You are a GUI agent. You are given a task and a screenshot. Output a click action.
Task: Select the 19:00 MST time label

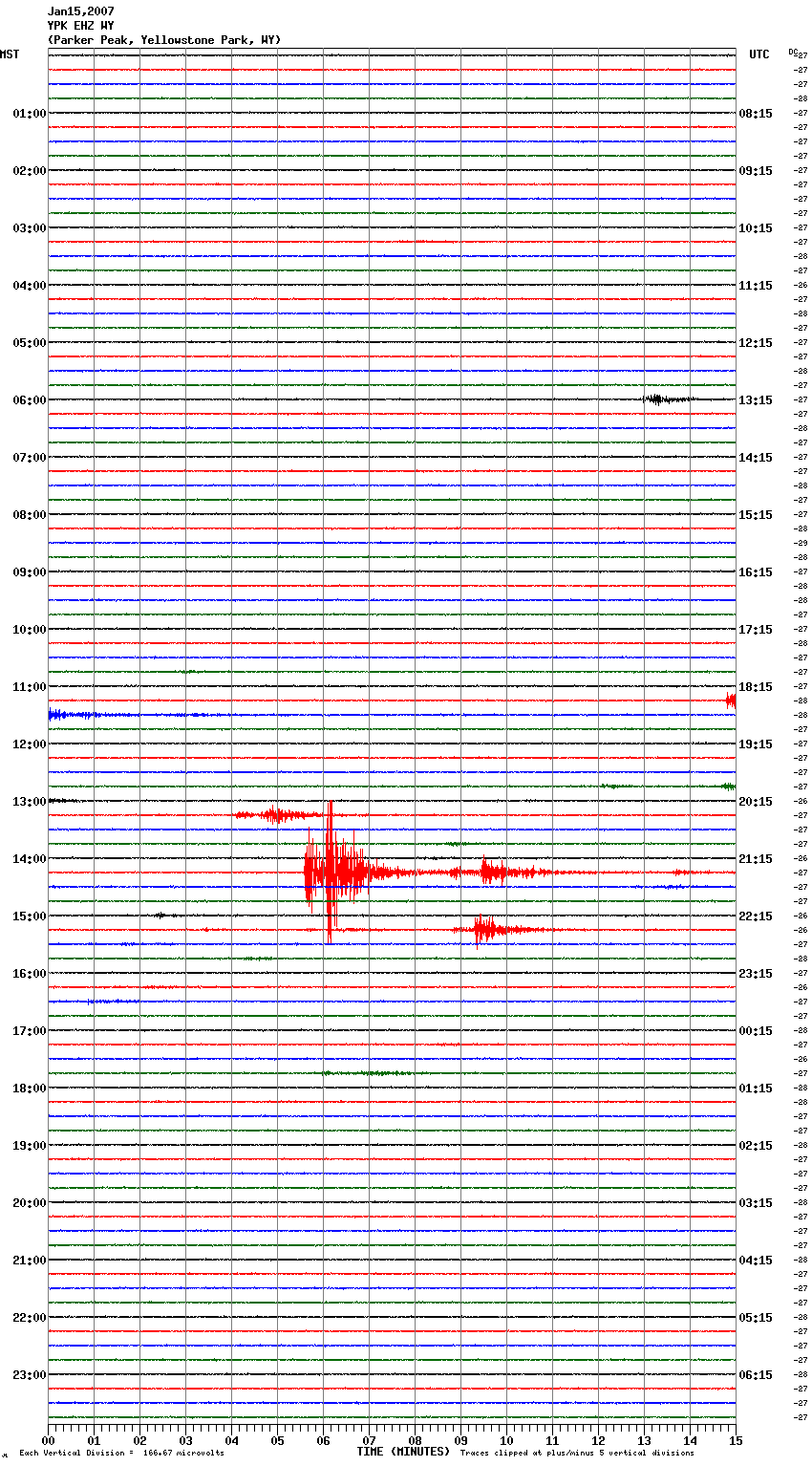(30, 1146)
